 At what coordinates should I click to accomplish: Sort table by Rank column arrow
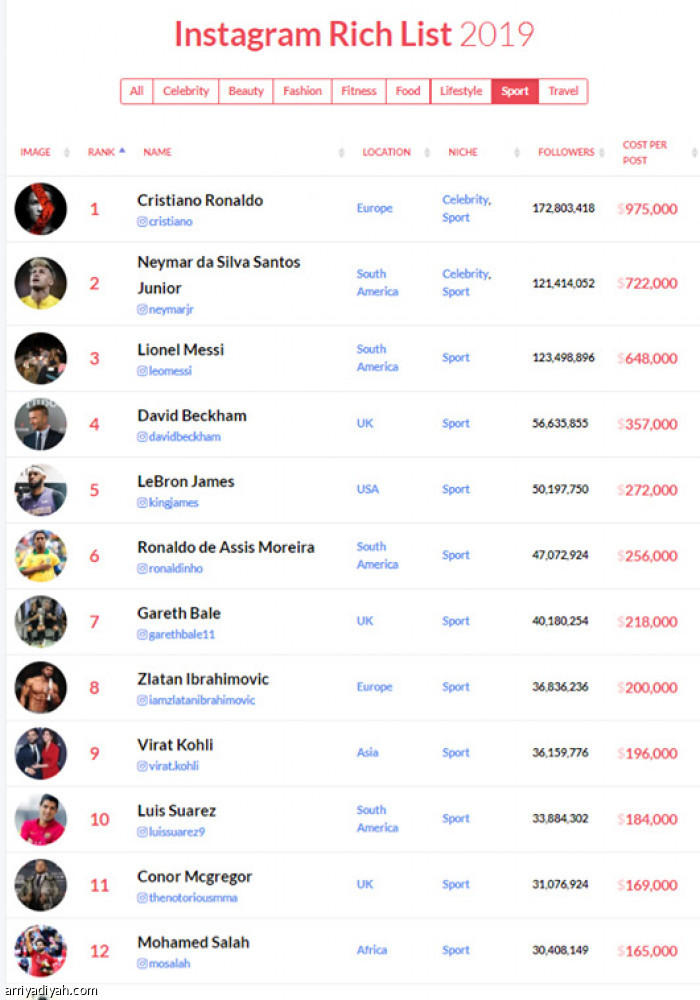point(122,151)
